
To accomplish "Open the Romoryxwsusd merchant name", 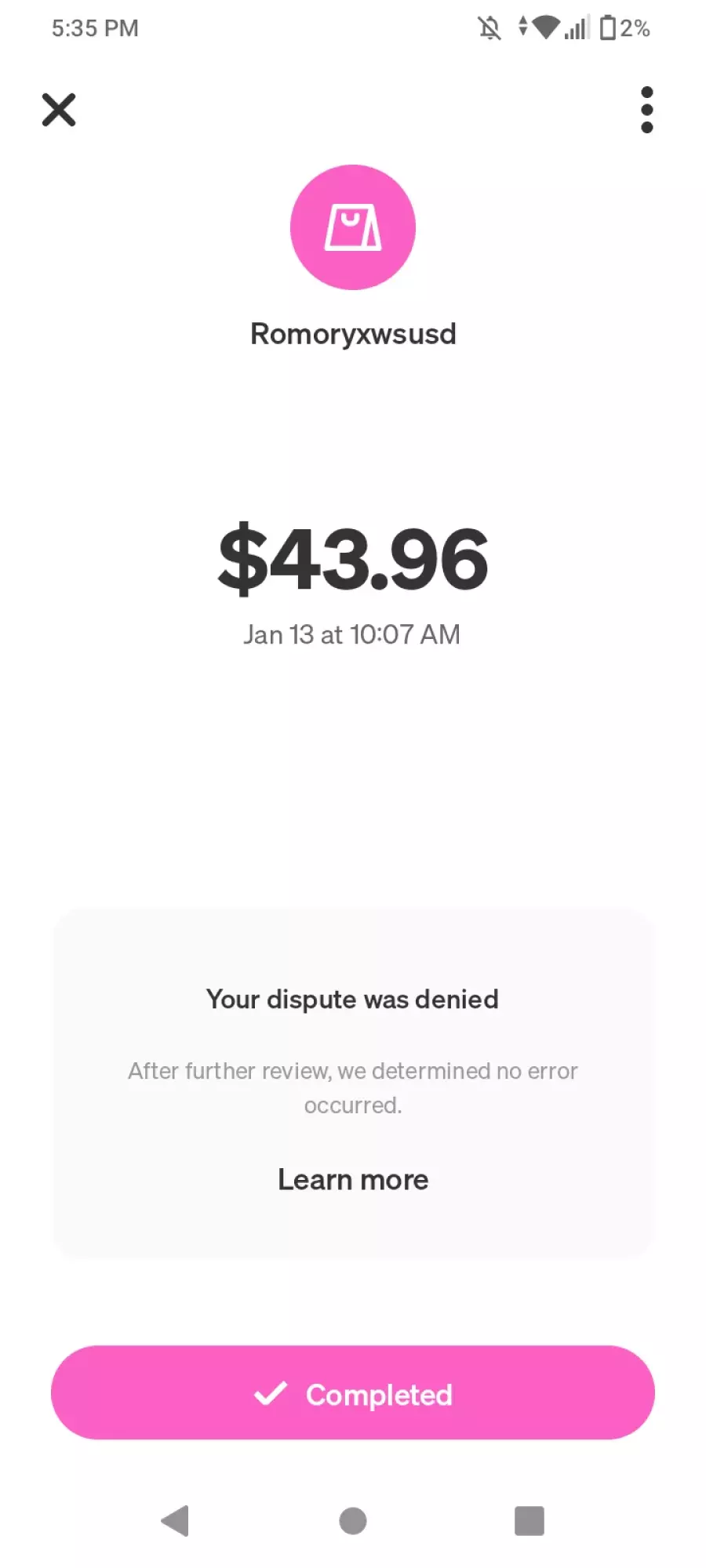I will pyautogui.click(x=353, y=334).
